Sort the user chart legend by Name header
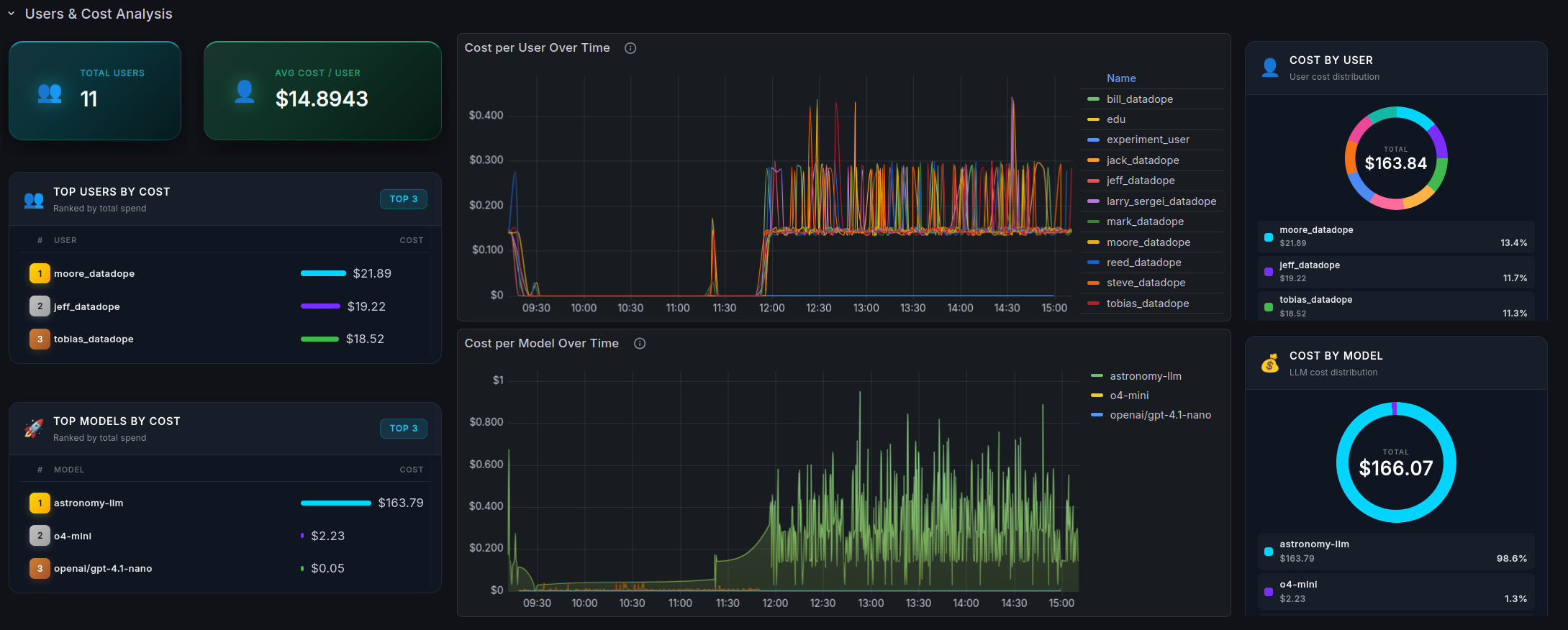This screenshot has height=630, width=1568. click(x=1121, y=78)
